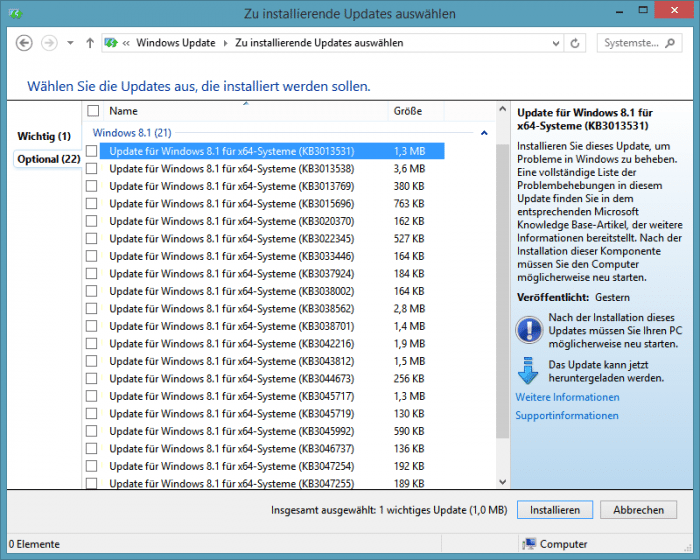This screenshot has width=700, height=560.
Task: Open the address bar history dropdown
Action: [x=556, y=43]
